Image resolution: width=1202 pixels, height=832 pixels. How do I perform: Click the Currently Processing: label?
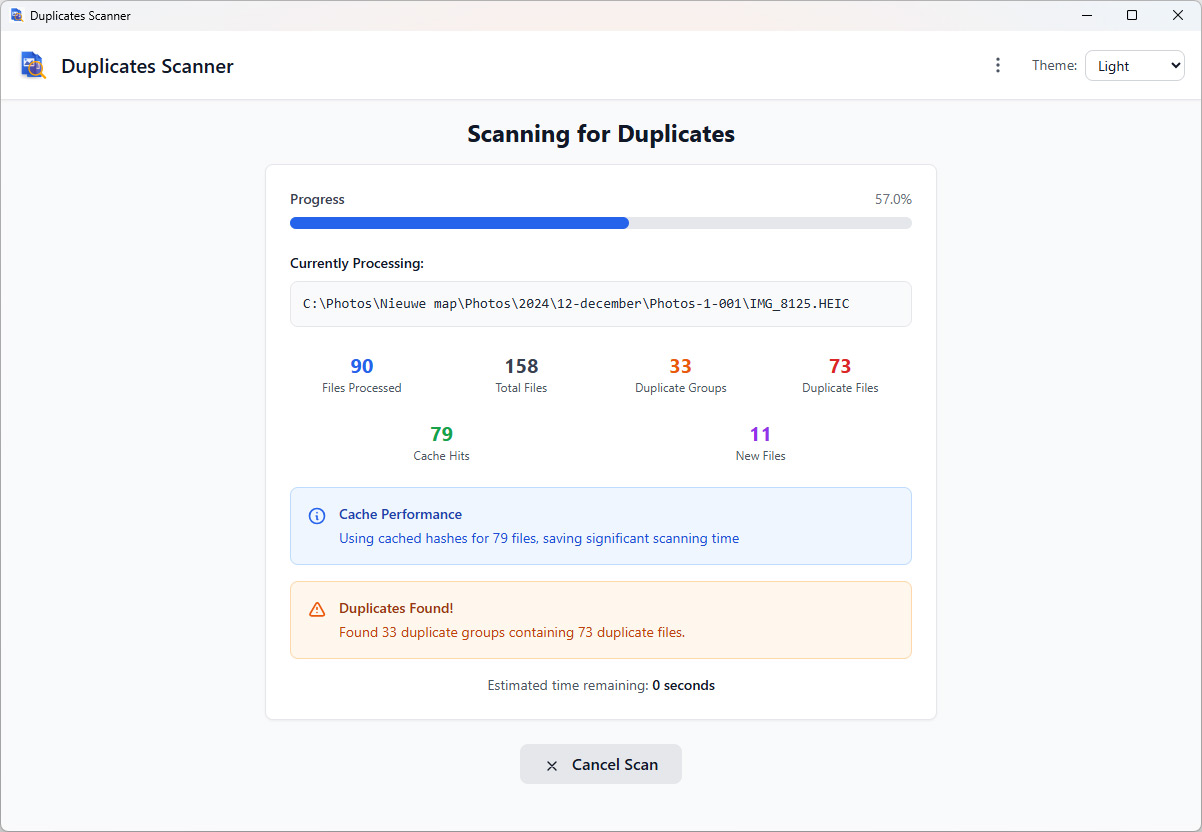[x=357, y=263]
